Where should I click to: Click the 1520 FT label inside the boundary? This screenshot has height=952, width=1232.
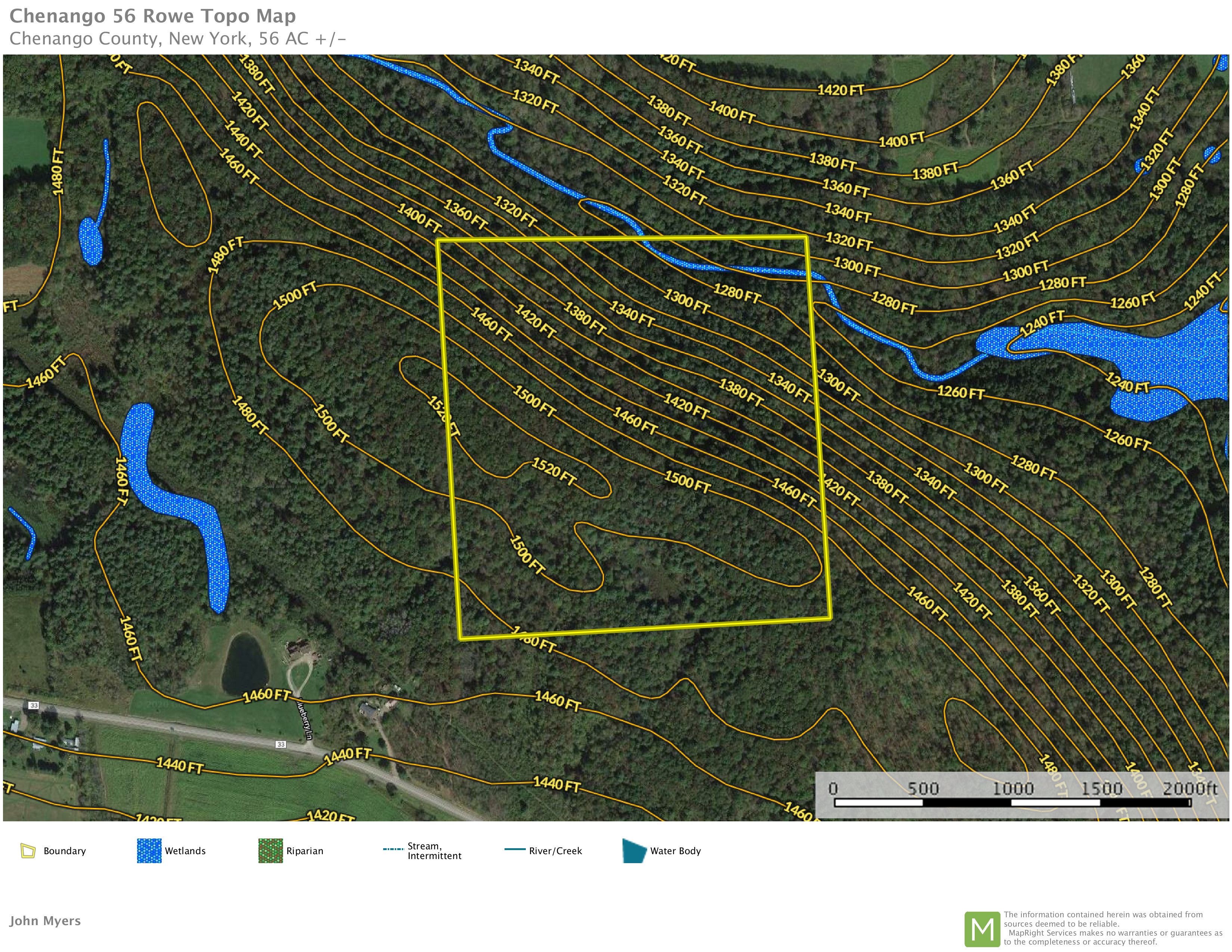554,472
